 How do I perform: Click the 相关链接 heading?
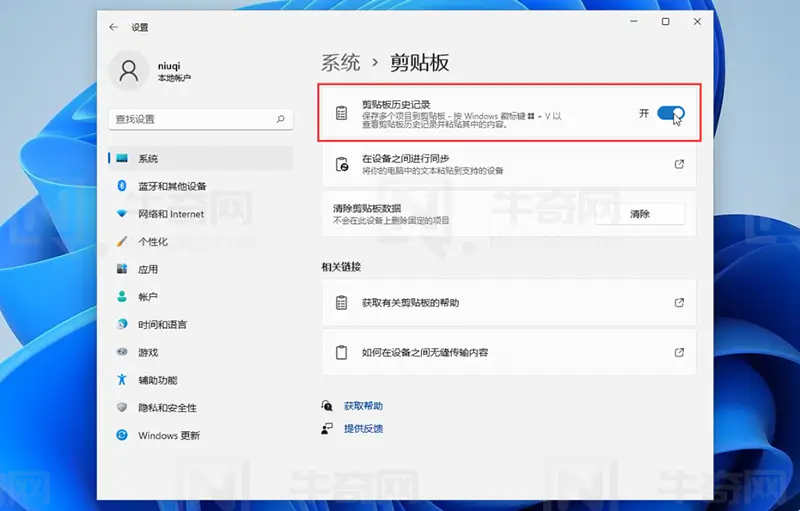coord(341,267)
